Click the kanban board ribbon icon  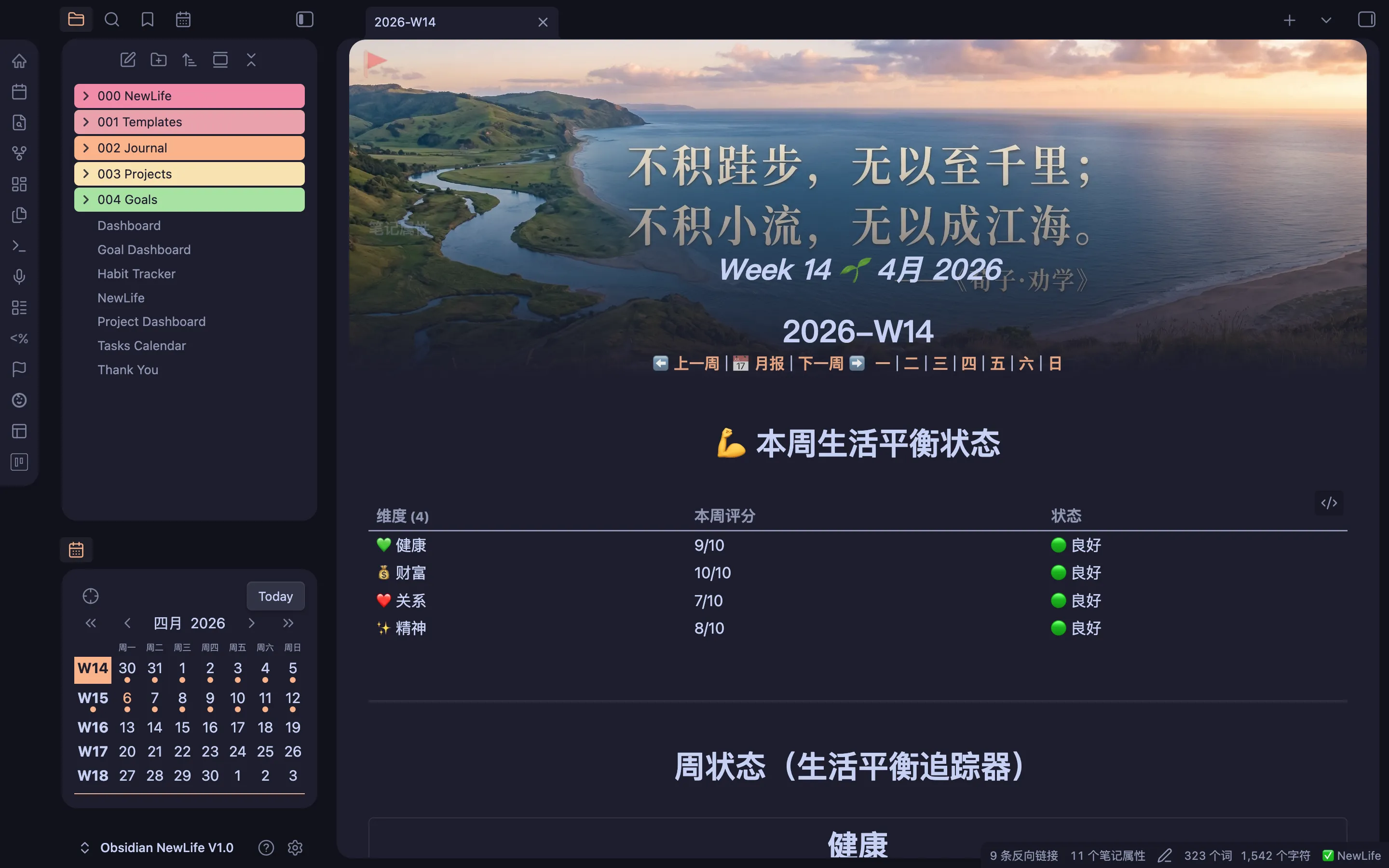(19, 462)
